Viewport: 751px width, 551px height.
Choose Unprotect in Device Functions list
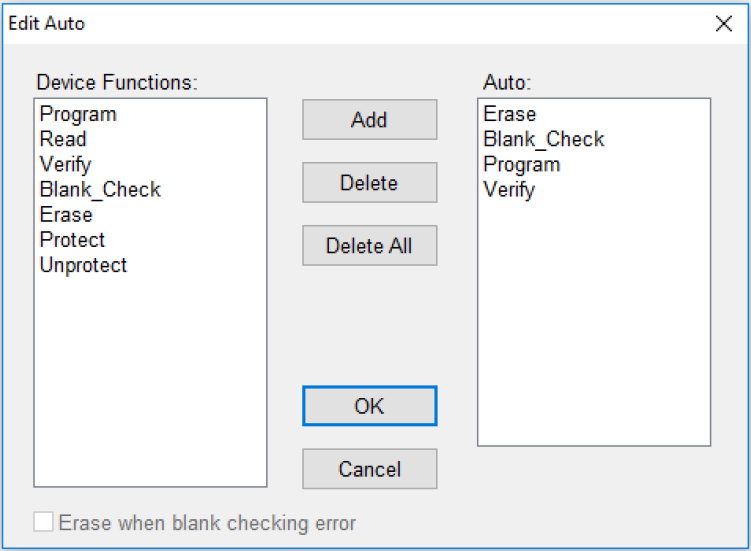click(83, 265)
